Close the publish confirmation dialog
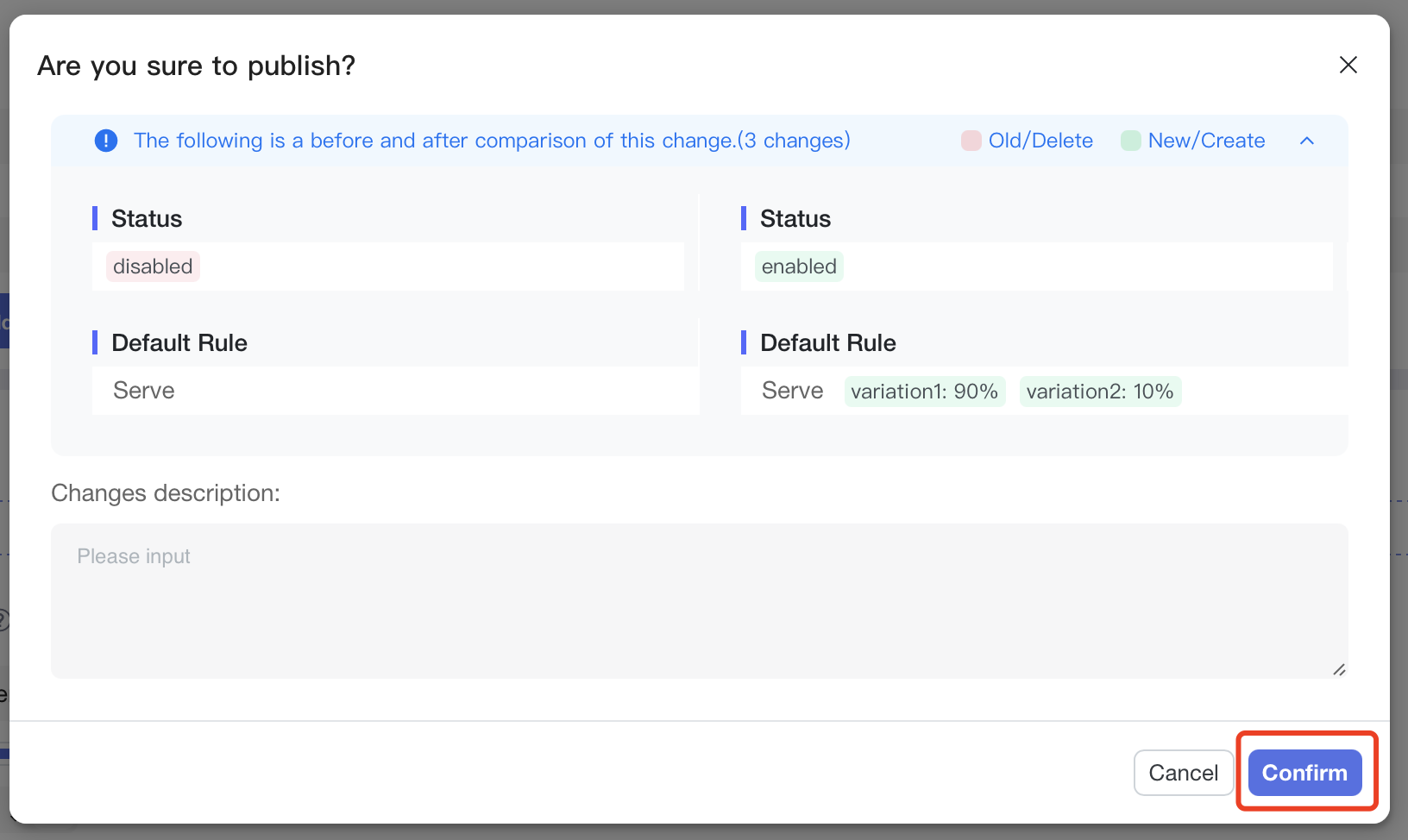1408x840 pixels. 1348,66
